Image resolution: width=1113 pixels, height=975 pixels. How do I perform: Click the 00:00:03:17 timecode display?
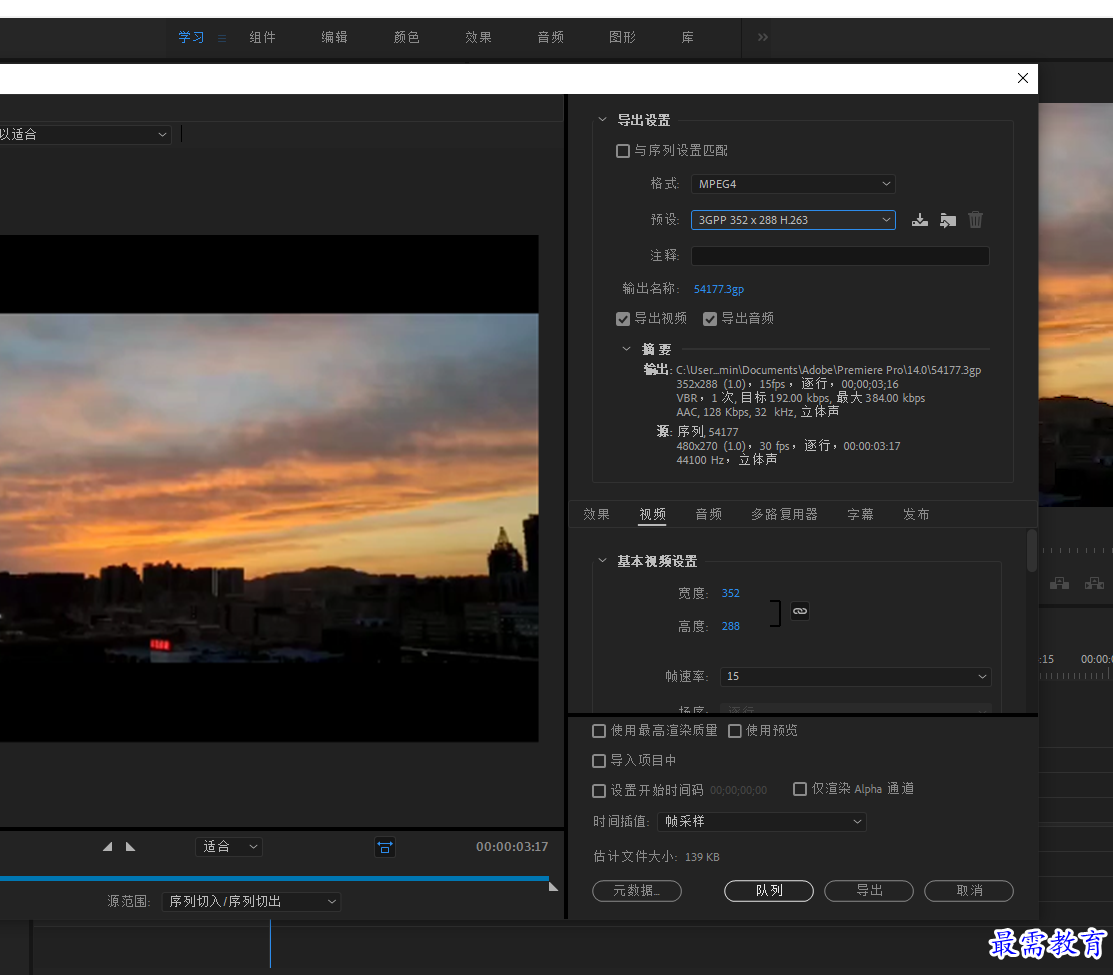pos(512,847)
